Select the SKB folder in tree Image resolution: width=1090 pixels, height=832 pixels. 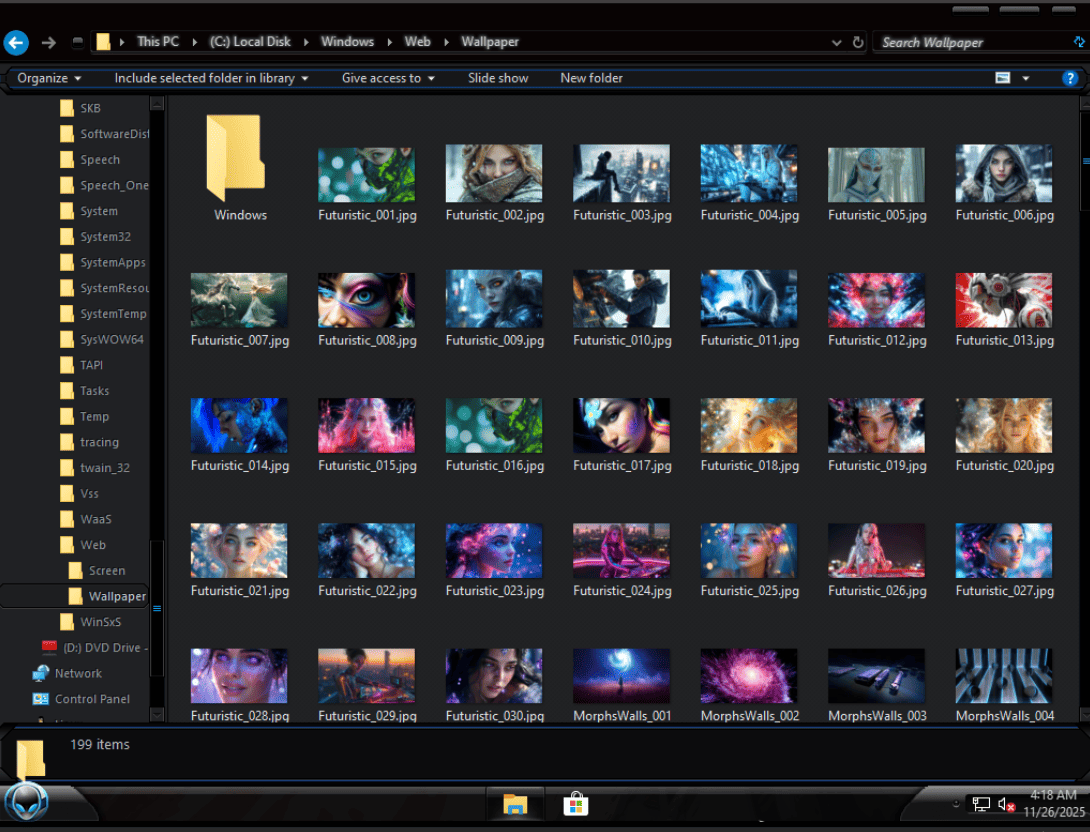pyautogui.click(x=80, y=108)
